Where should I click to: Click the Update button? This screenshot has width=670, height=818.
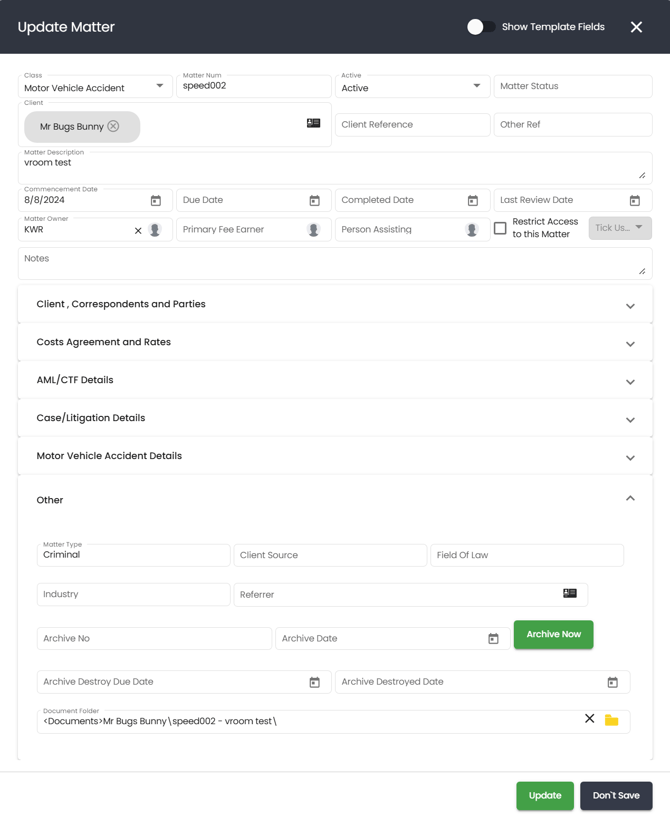(x=545, y=796)
